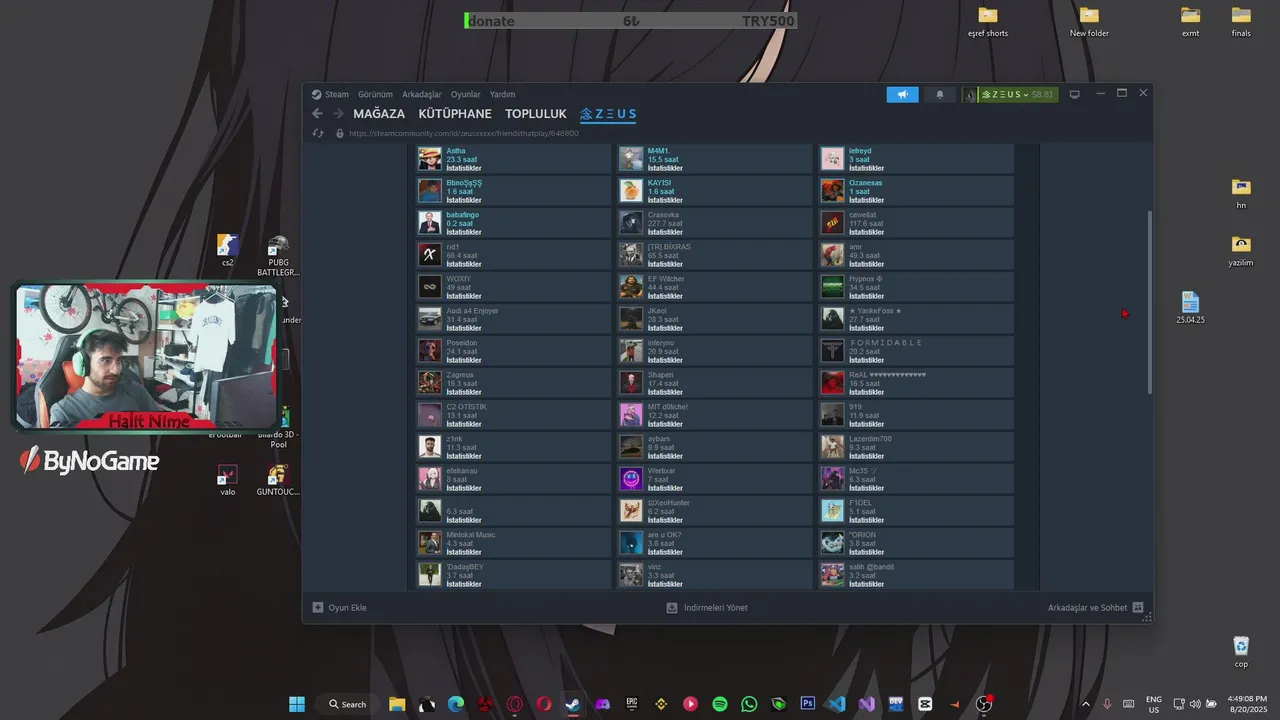Viewport: 1280px width, 720px height.
Task: Click the donate goal progress bar
Action: (x=631, y=21)
